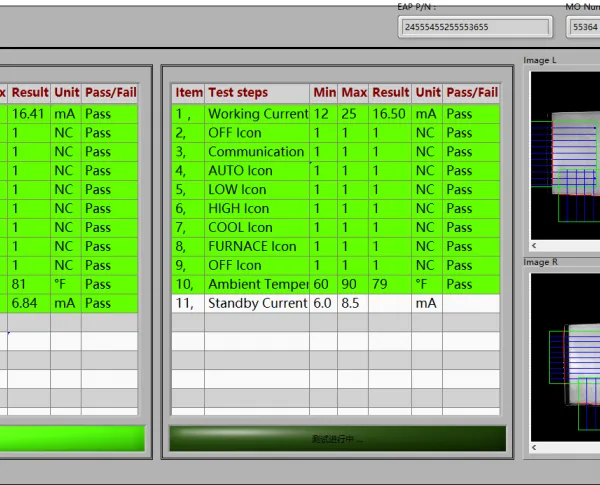Click the NC unit in HIGH Icon row
600x485 pixels.
(427, 209)
